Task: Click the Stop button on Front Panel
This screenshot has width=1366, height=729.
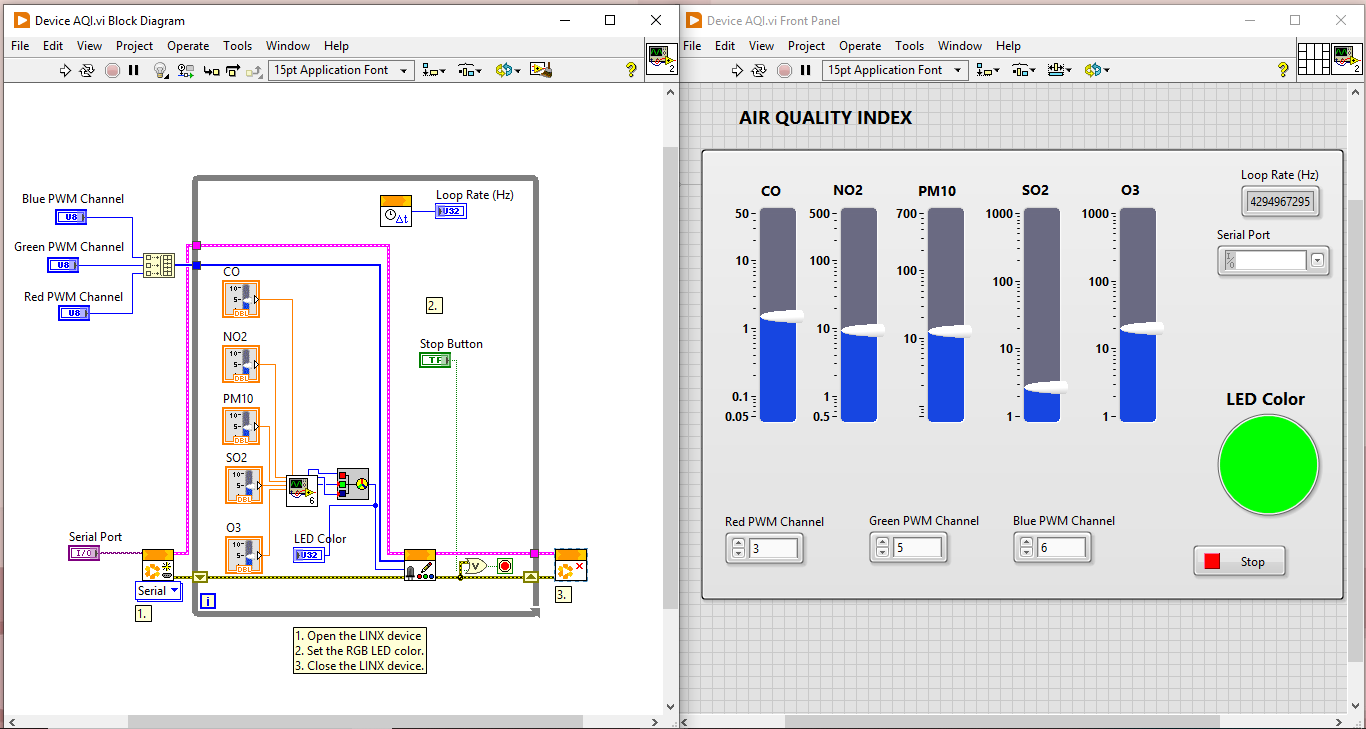Action: click(1239, 562)
